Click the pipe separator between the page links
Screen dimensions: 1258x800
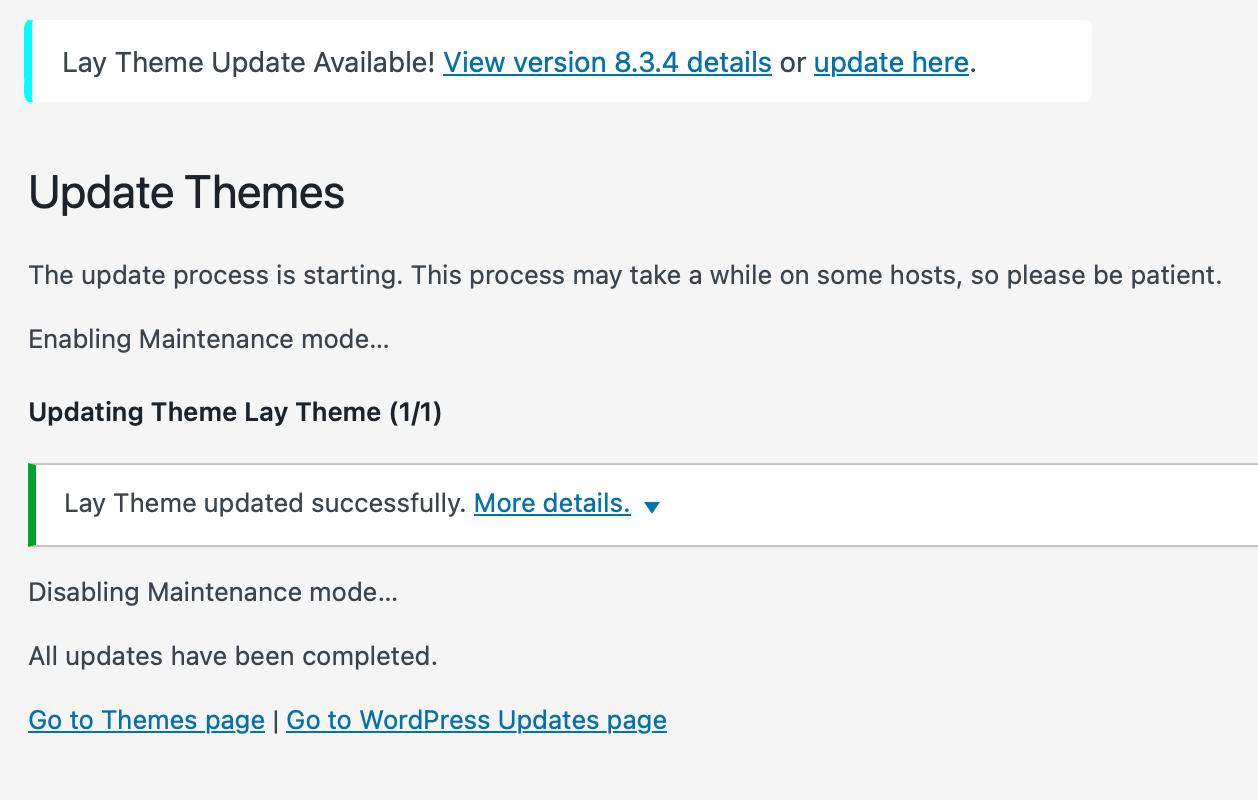click(275, 720)
